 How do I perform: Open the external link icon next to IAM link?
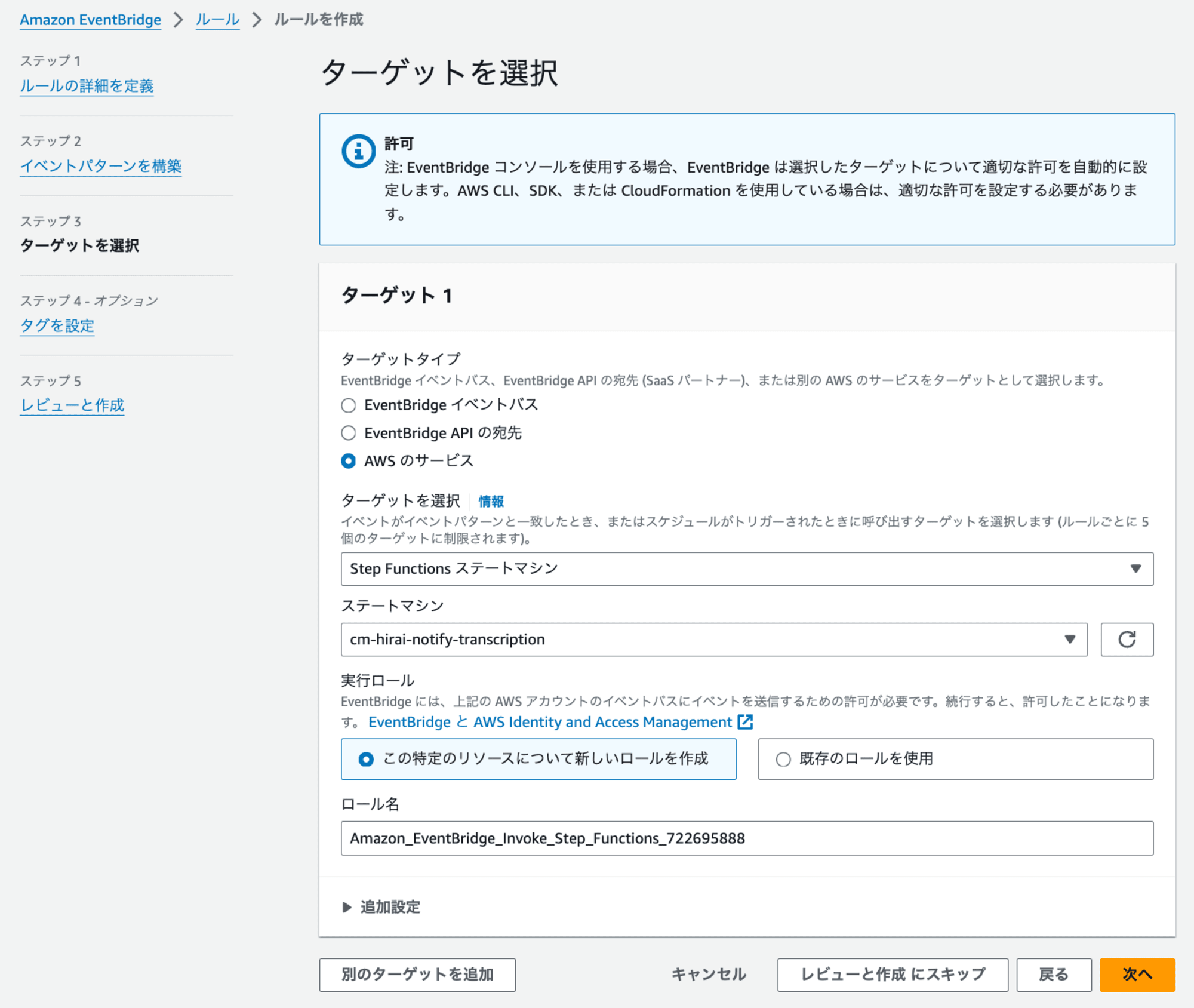click(x=745, y=722)
